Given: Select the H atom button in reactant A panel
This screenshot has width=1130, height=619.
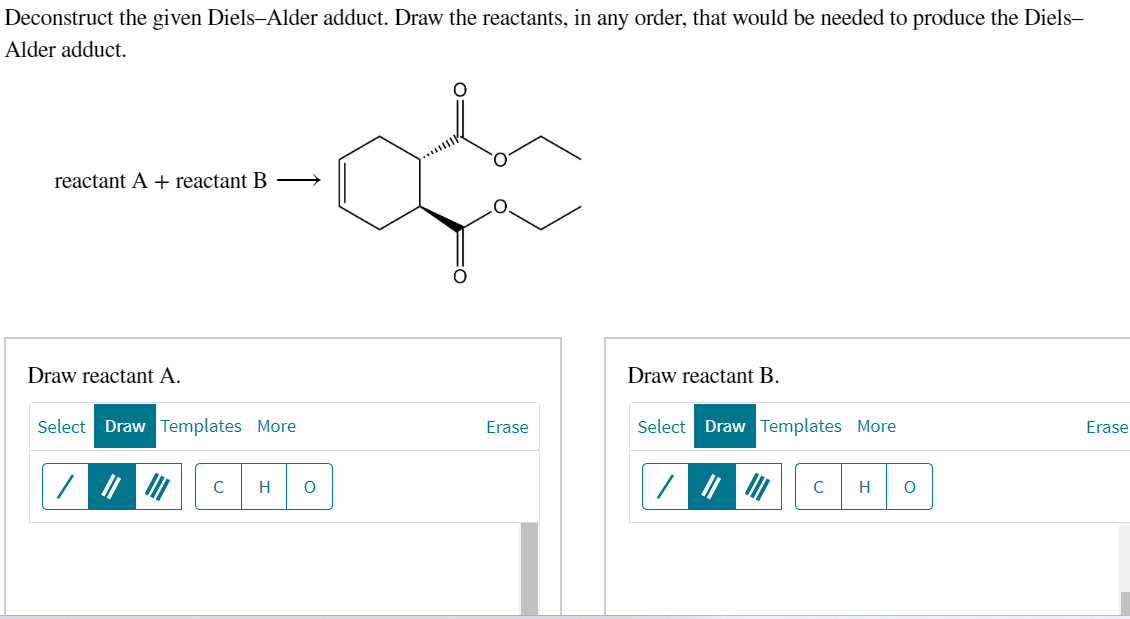Looking at the screenshot, I should [x=263, y=486].
